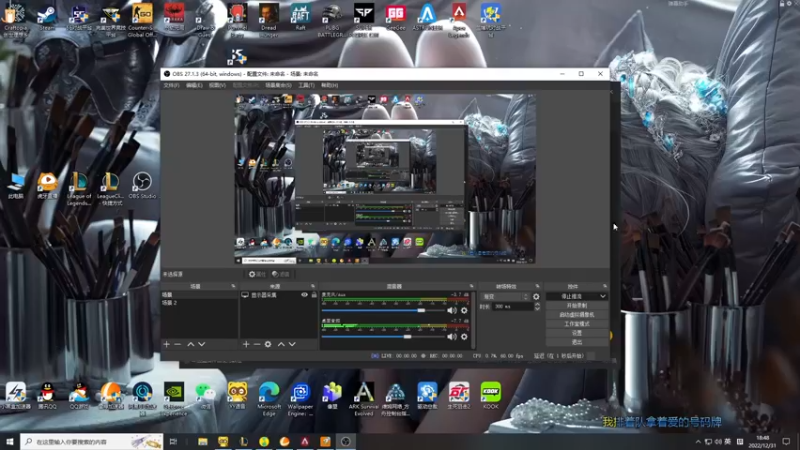Viewport: 800px width, 450px height.
Task: Open 编辑(E) menu in OBS
Action: tap(194, 85)
